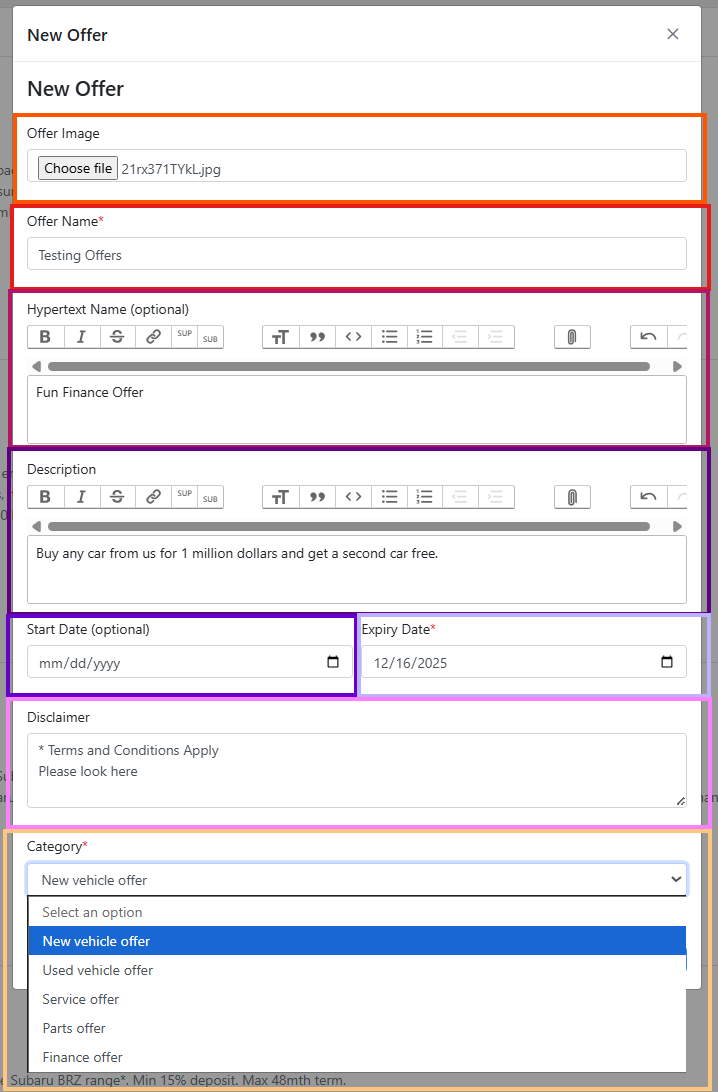
Task: Toggle code formatting in the Description toolbar
Action: coord(353,497)
